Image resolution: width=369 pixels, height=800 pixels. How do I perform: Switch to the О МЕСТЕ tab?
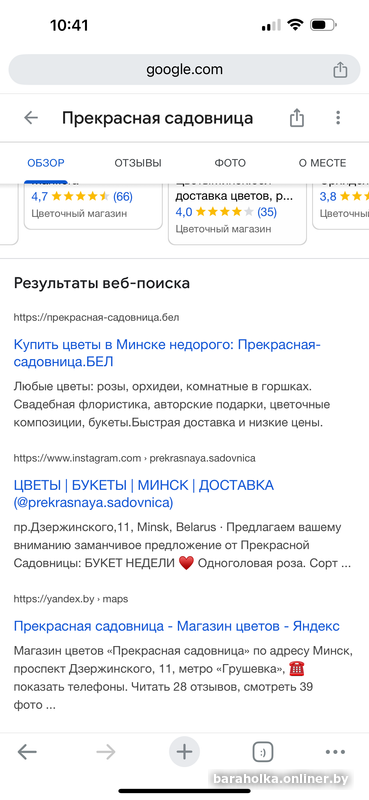322,163
